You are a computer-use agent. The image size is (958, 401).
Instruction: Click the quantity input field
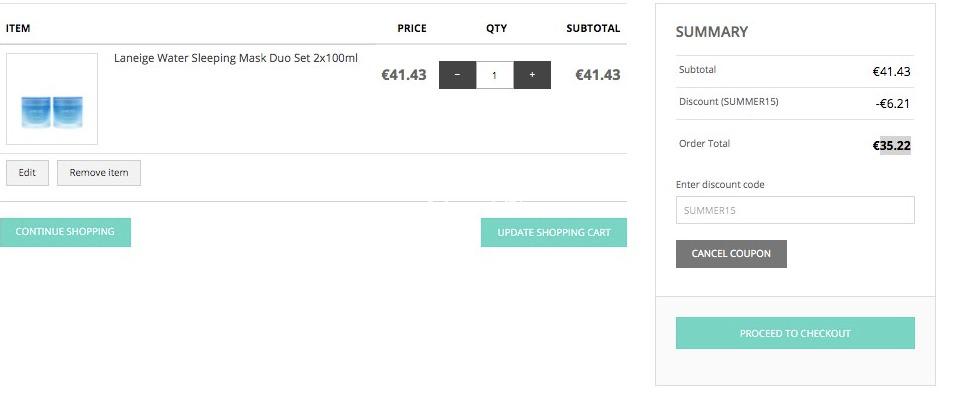pyautogui.click(x=495, y=75)
